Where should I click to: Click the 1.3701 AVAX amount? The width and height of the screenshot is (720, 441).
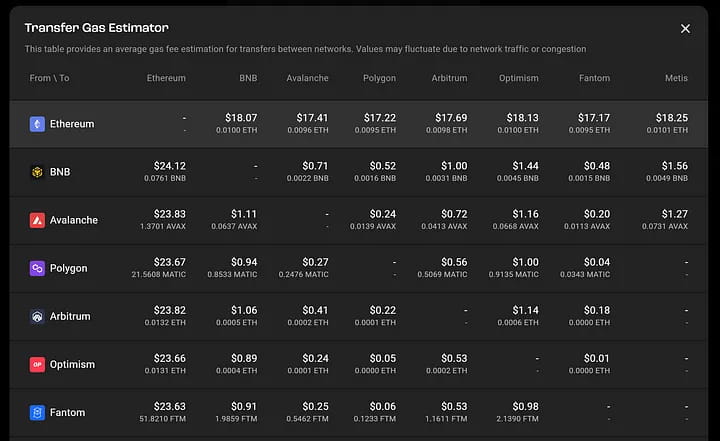tap(163, 226)
